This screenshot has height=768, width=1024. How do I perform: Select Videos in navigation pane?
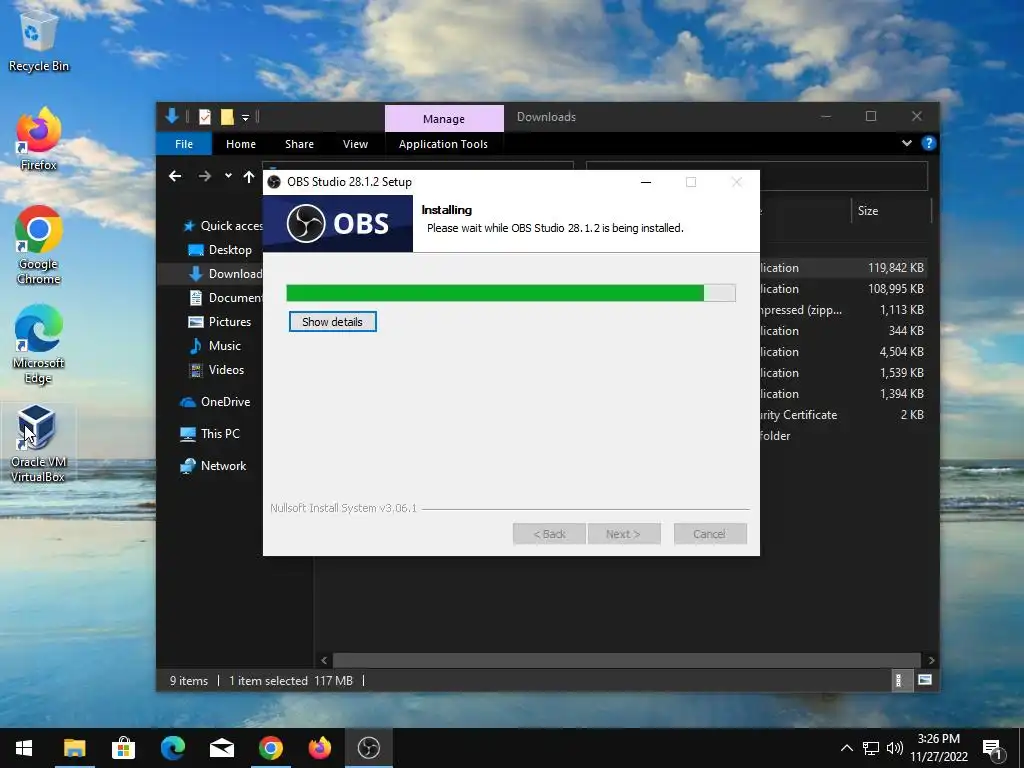click(x=217, y=370)
